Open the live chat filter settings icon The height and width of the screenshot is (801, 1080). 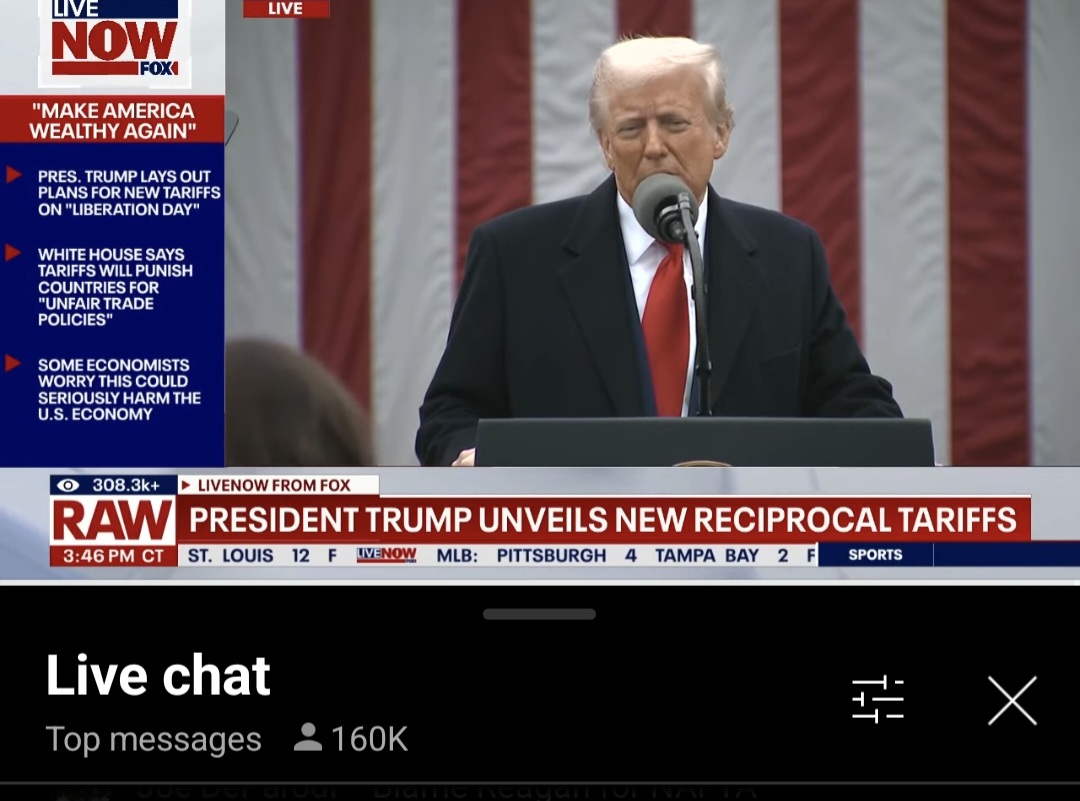878,700
